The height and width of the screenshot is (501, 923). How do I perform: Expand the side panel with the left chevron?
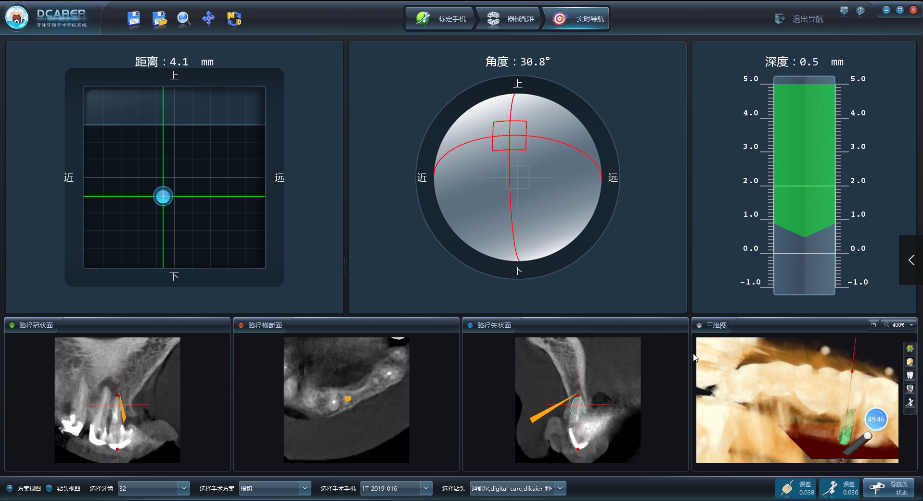911,260
